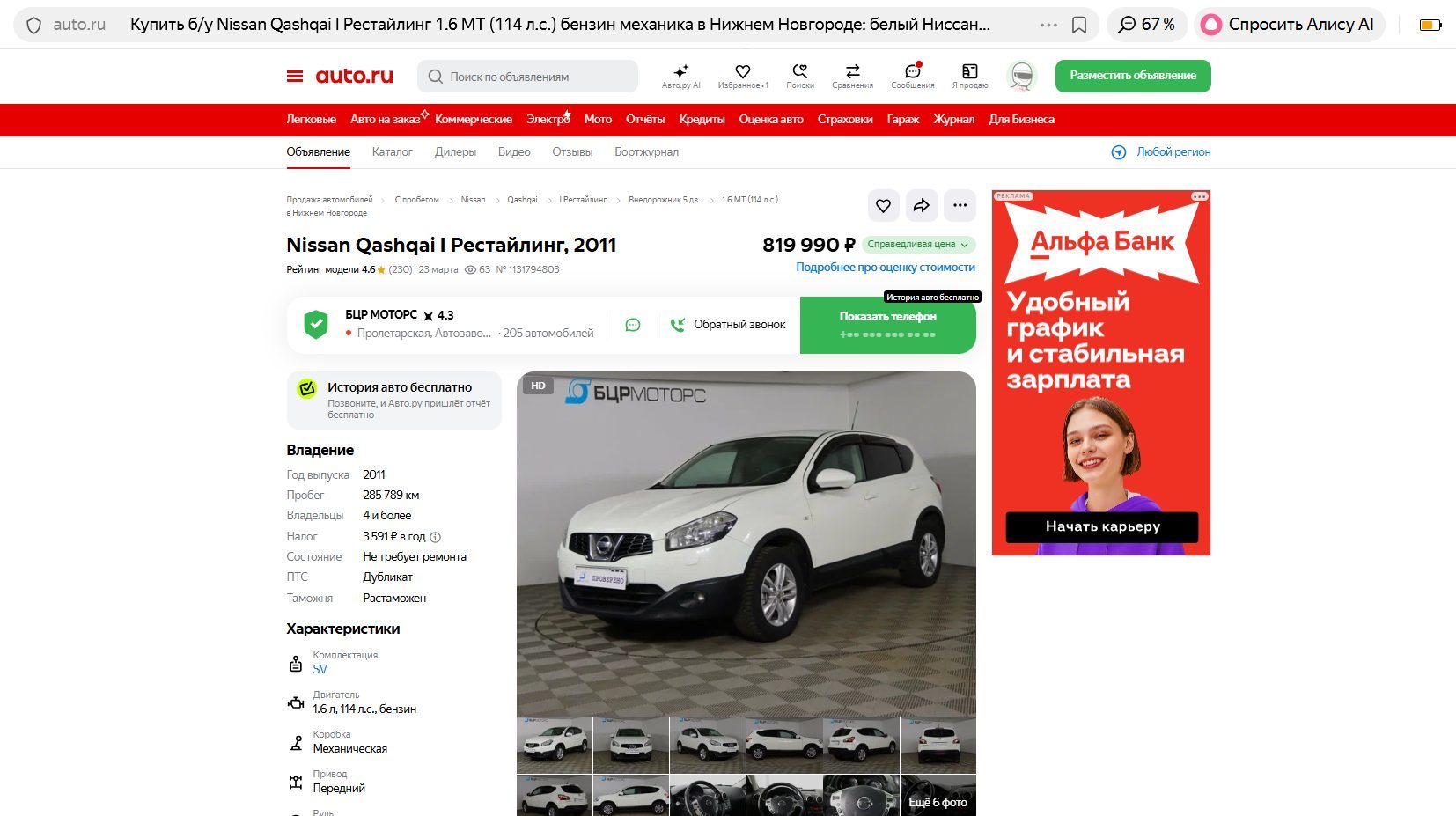Open saved Поиски icon in header
The image size is (1456, 816).
coord(800,77)
